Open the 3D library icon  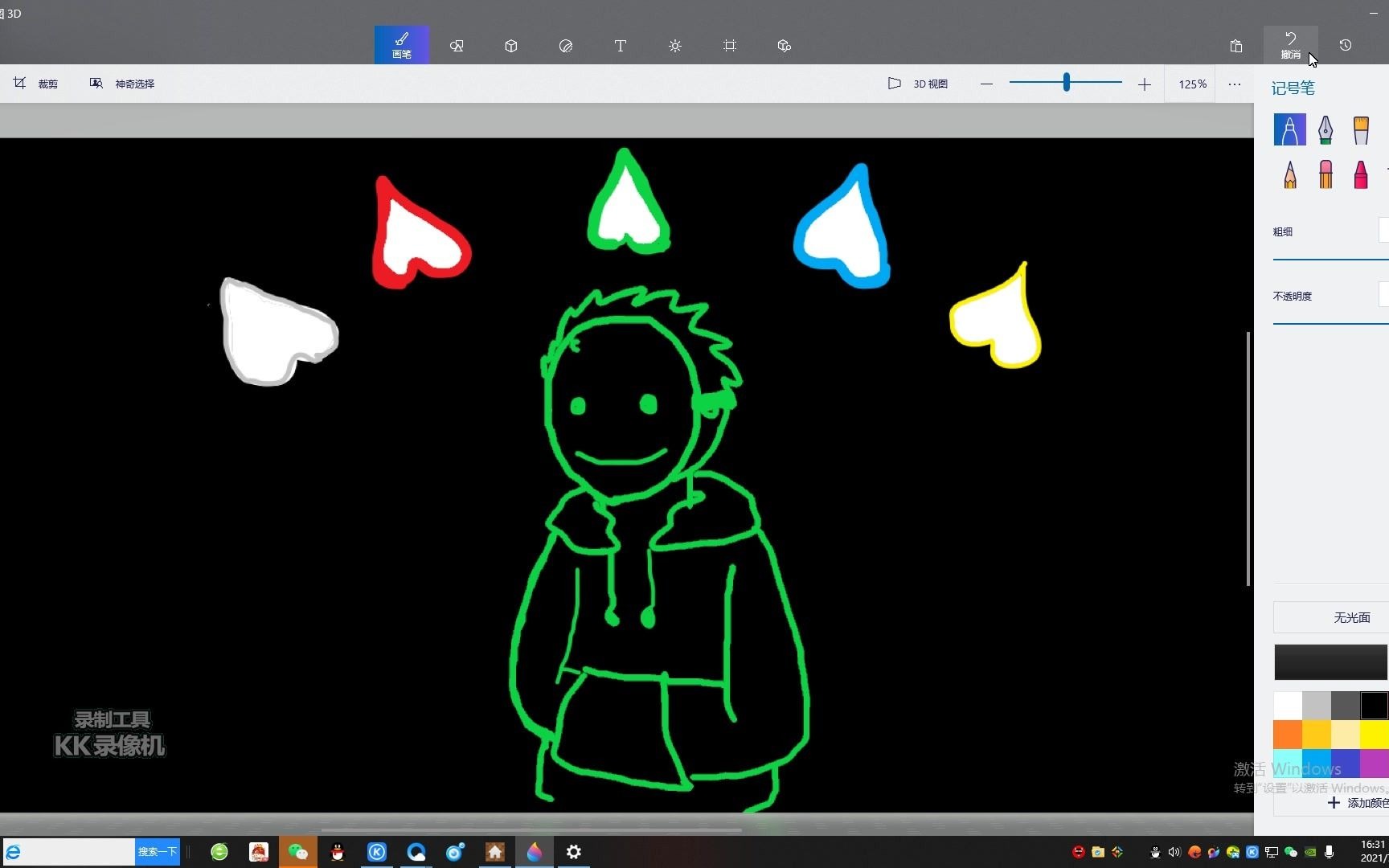pos(785,46)
